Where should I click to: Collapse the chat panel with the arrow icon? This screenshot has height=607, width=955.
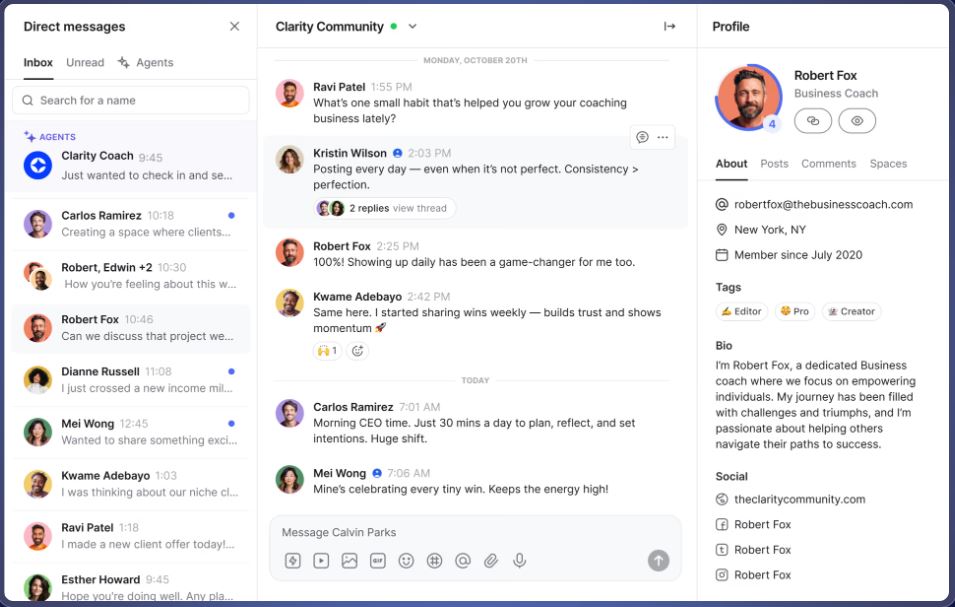tap(668, 26)
